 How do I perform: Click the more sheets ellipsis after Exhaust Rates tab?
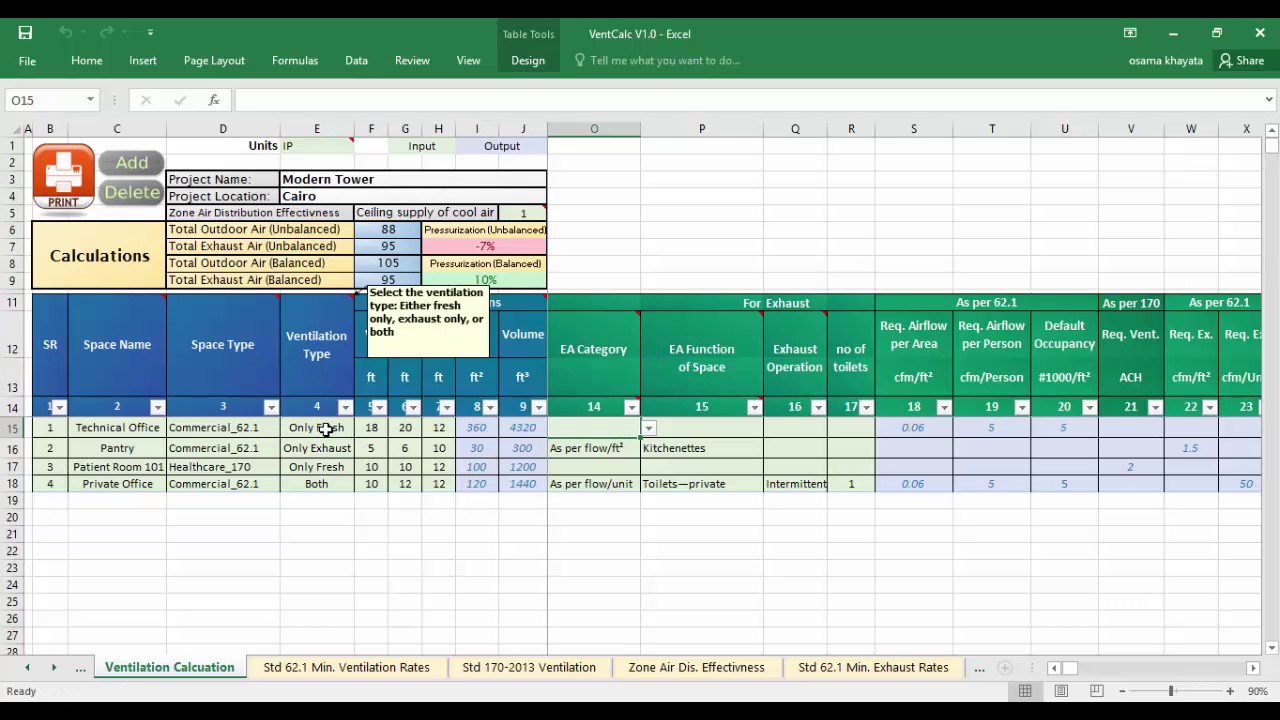[x=979, y=667]
